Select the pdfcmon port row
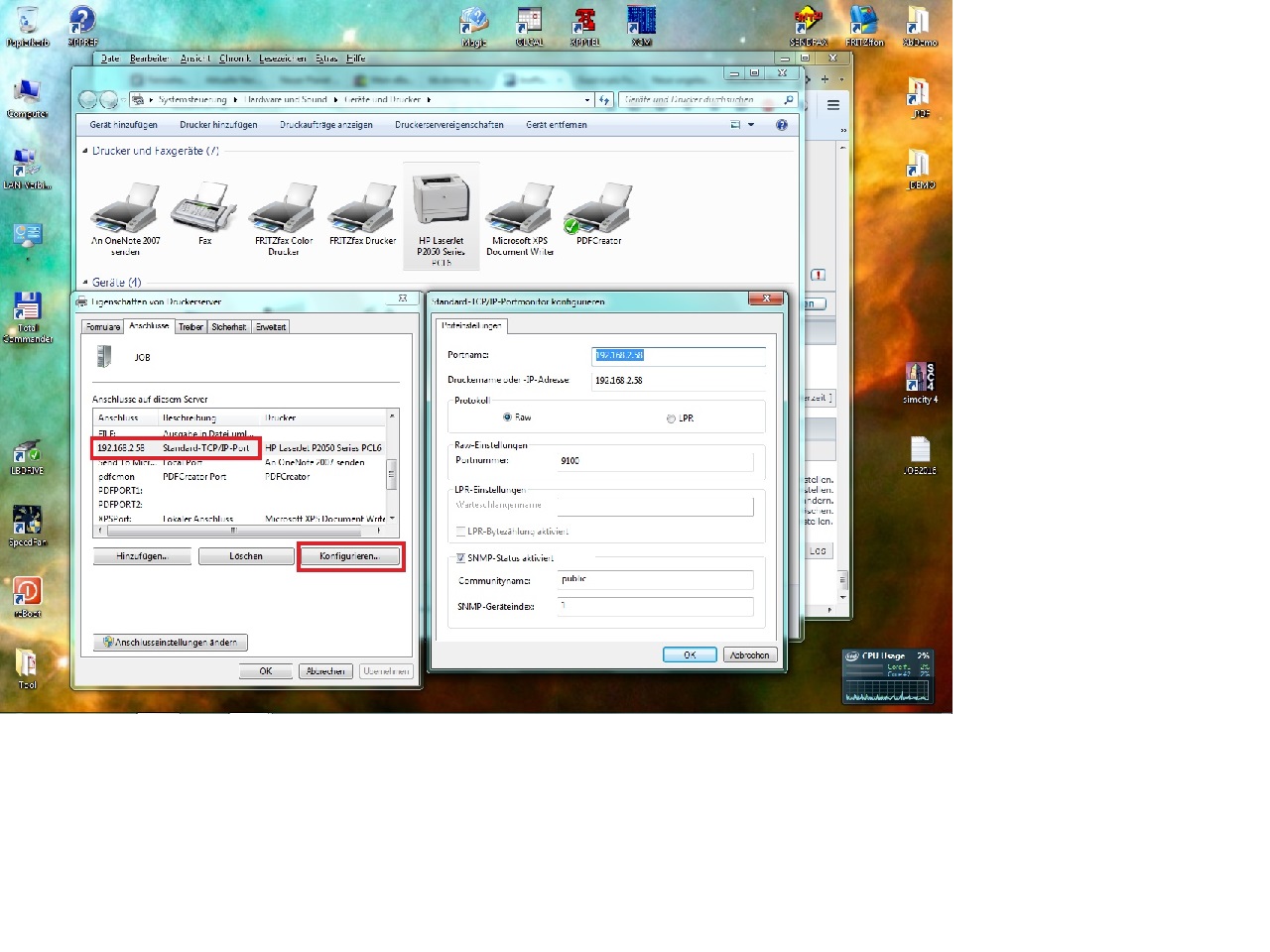The width and height of the screenshot is (1270, 952). tap(239, 477)
